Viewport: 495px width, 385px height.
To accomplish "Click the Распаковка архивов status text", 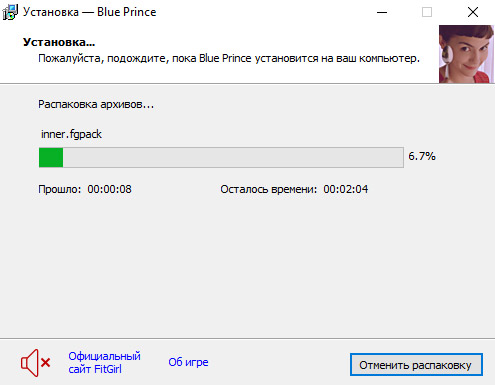I will point(96,104).
